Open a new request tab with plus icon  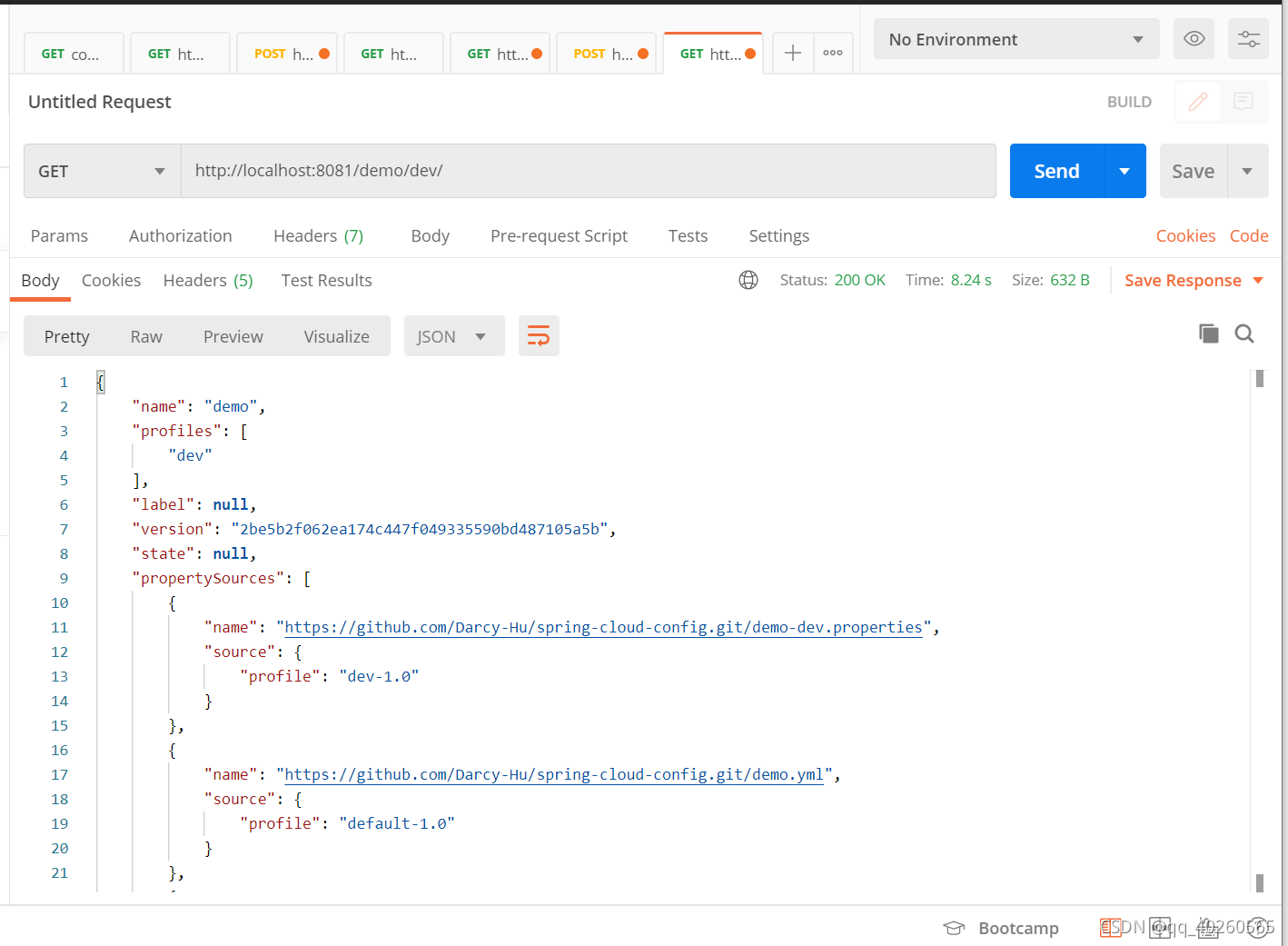pyautogui.click(x=793, y=54)
